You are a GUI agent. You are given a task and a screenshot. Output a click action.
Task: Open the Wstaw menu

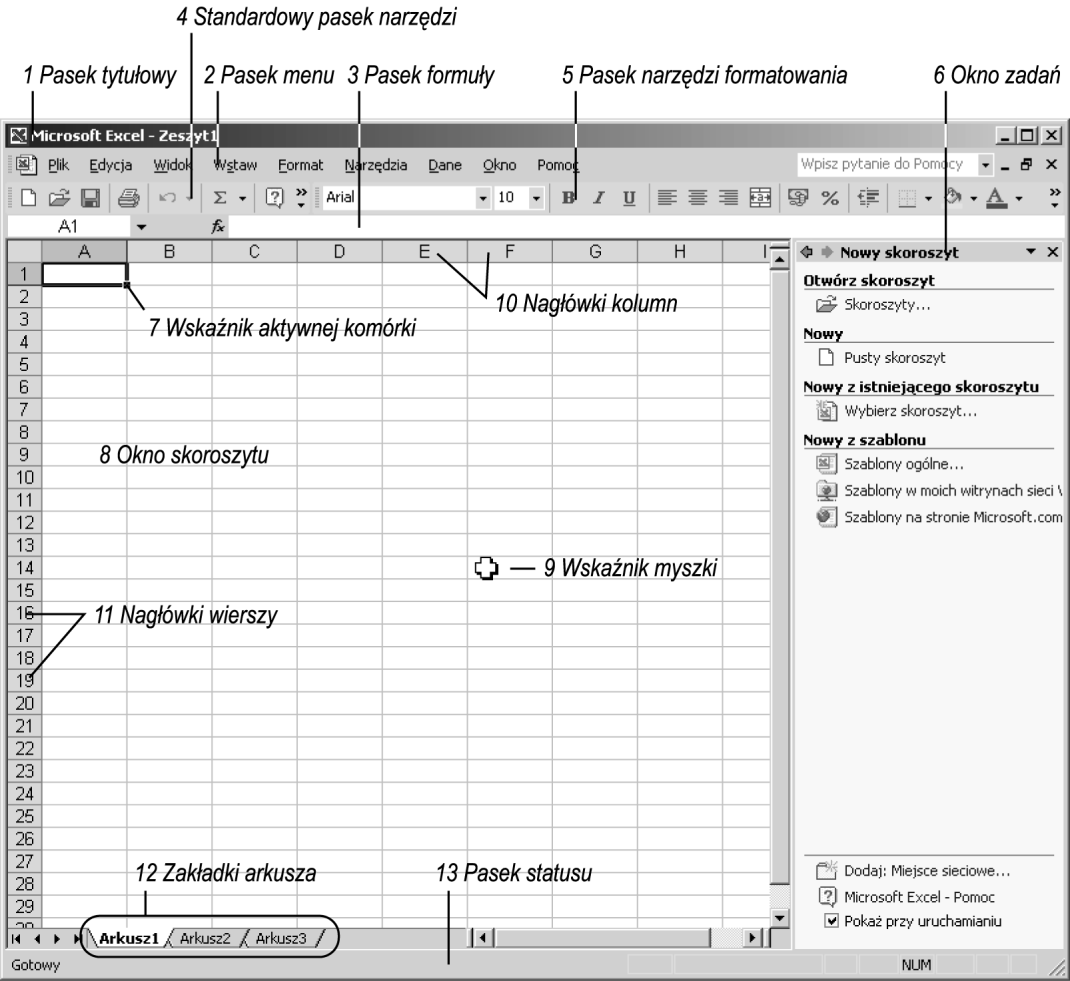pyautogui.click(x=235, y=165)
